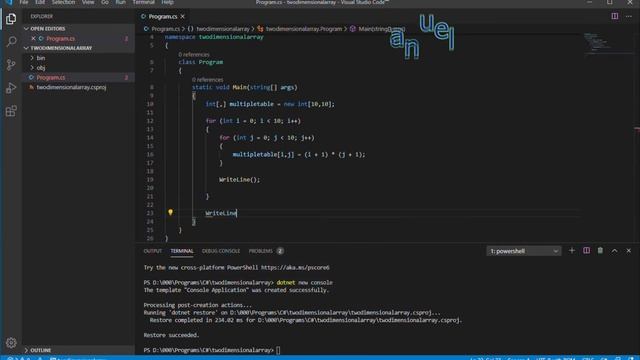Open the Manage gear settings
Image resolution: width=640 pixels, height=360 pixels.
pyautogui.click(x=11, y=342)
